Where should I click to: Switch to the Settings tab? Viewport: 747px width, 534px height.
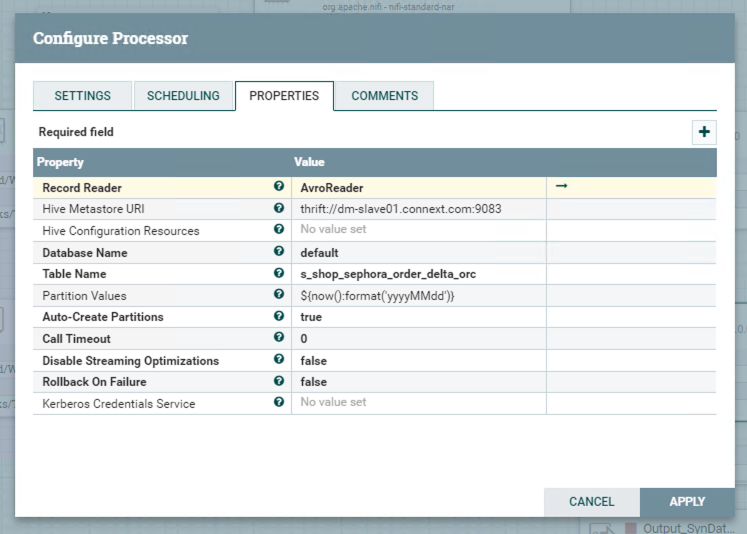(82, 96)
